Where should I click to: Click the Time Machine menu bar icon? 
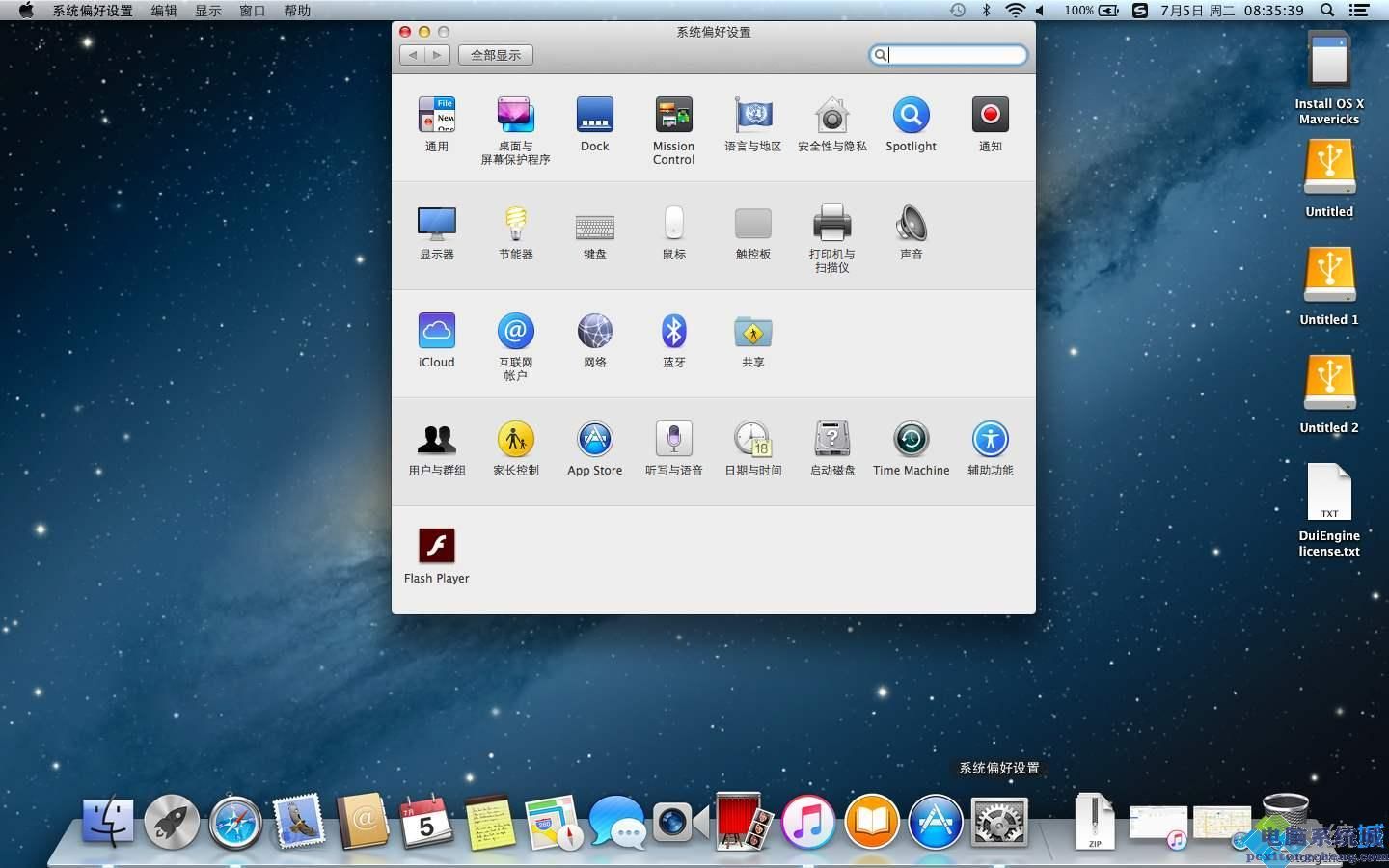(957, 11)
